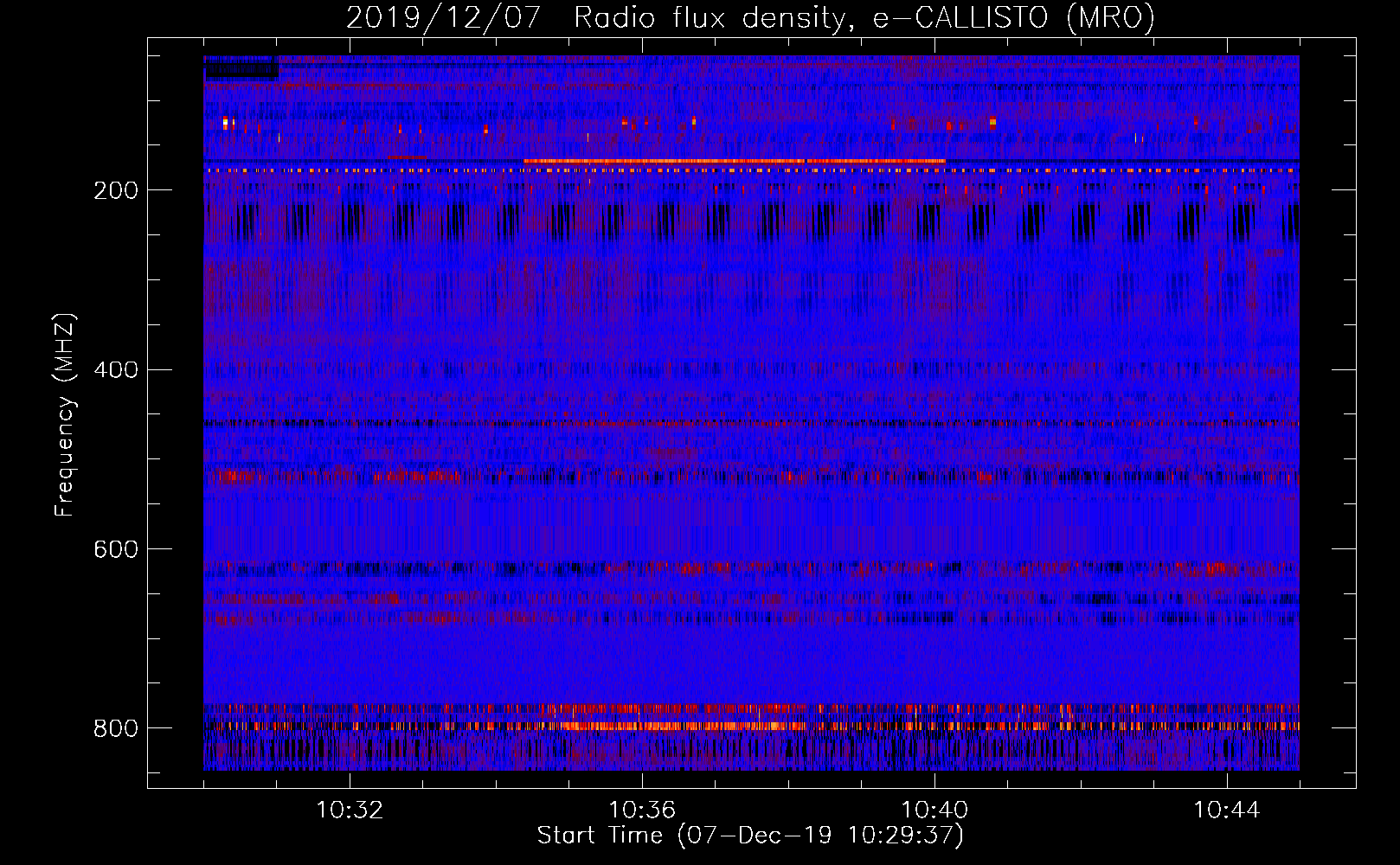The image size is (1400, 865).
Task: Click the '800' frequency tick label
Action: click(116, 728)
